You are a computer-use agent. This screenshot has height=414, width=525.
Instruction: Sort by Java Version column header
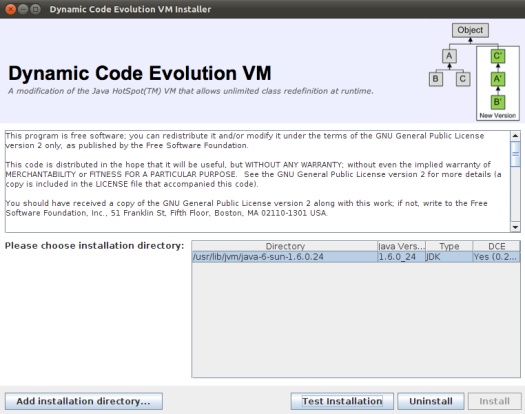pyautogui.click(x=401, y=246)
